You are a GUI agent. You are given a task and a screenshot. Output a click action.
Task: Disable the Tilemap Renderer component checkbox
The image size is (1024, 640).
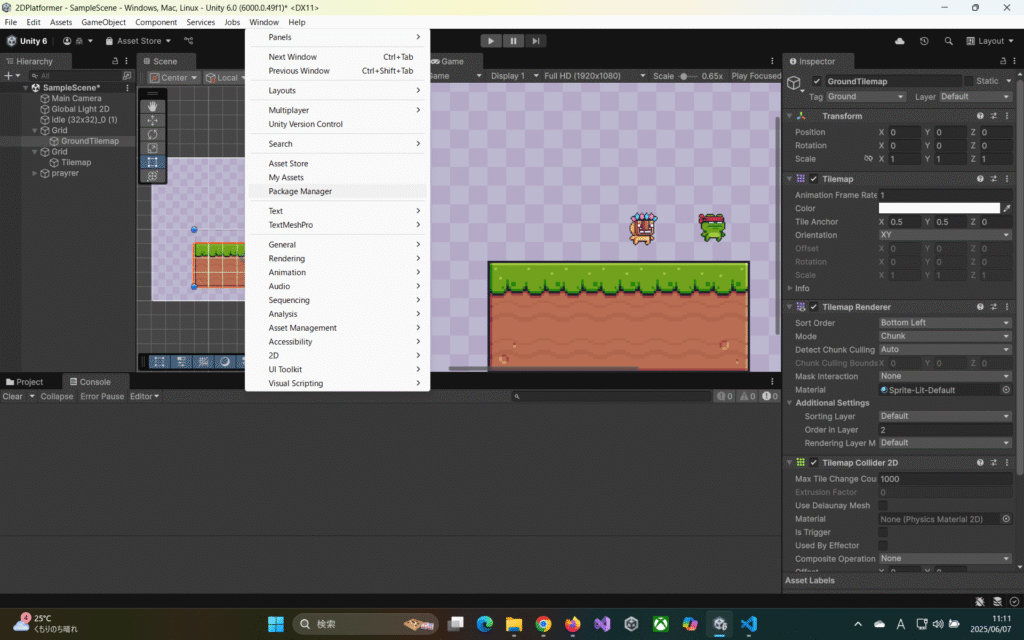814,306
